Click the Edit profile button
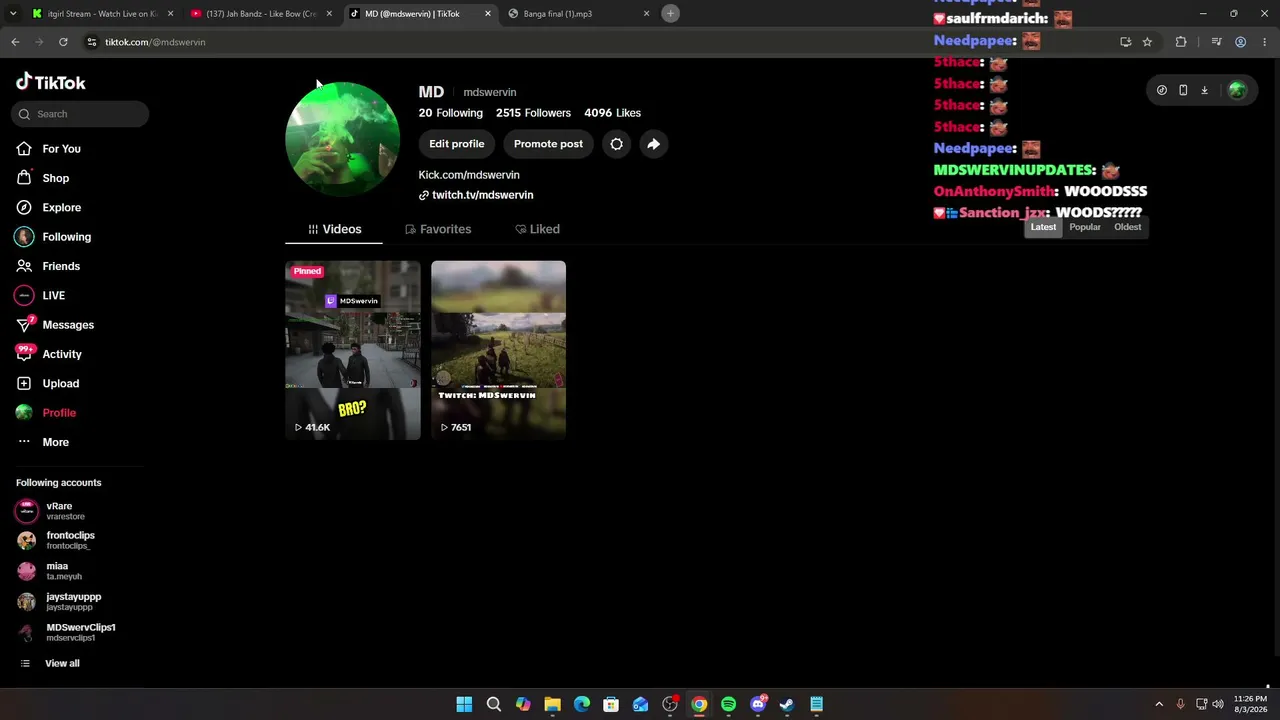The width and height of the screenshot is (1280, 720). [457, 144]
